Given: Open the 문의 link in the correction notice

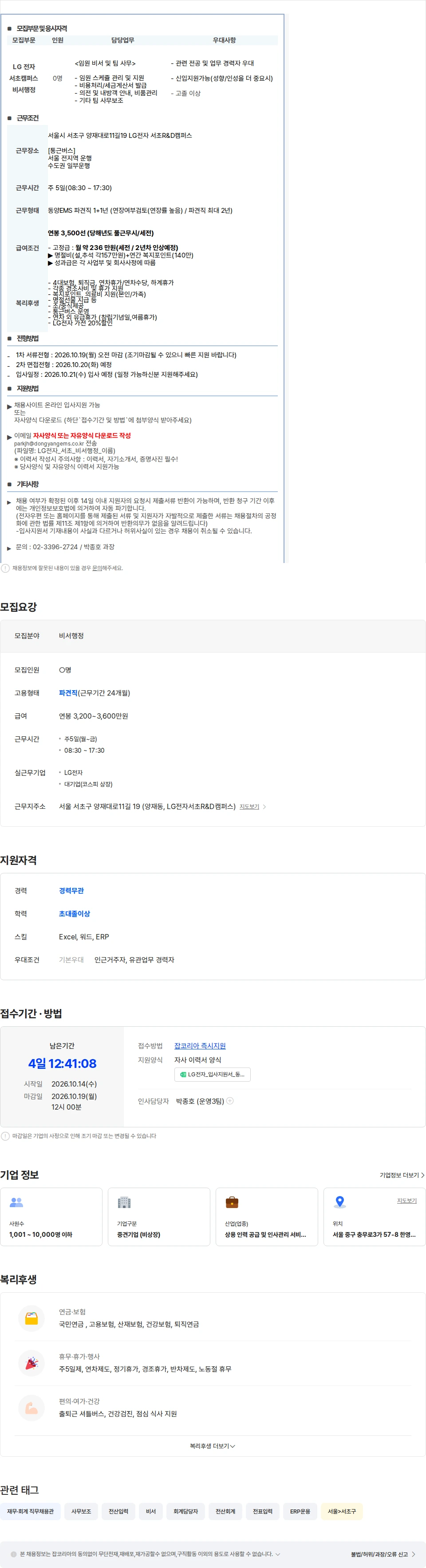Looking at the screenshot, I should (97, 568).
